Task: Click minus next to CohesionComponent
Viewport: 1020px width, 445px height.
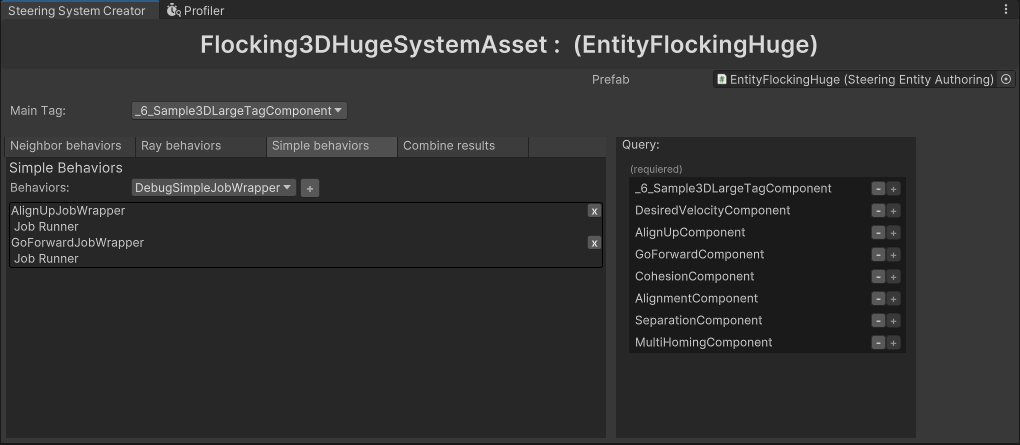Action: 878,277
